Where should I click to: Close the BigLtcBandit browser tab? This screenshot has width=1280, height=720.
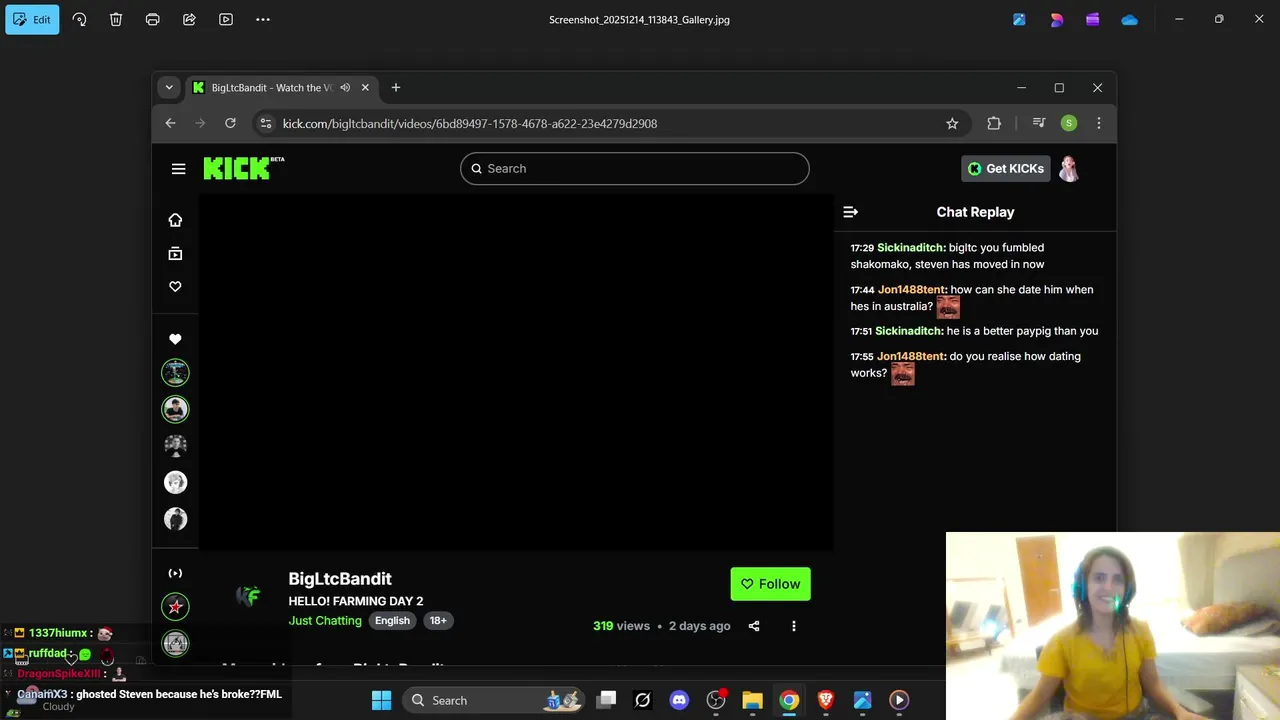[x=365, y=87]
